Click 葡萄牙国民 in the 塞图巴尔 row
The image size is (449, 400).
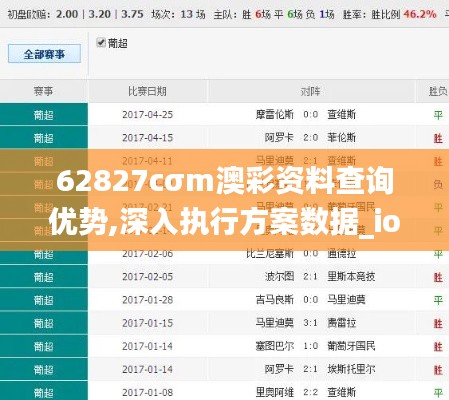point(351,346)
